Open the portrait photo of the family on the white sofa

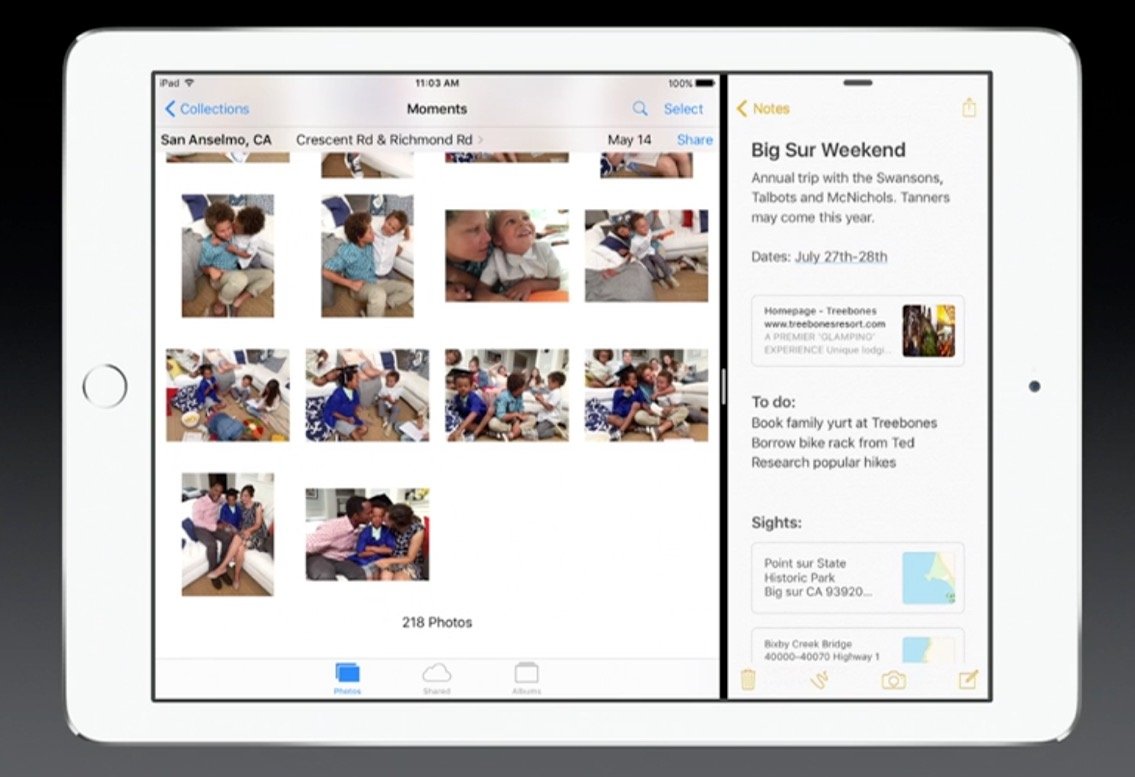click(x=228, y=534)
